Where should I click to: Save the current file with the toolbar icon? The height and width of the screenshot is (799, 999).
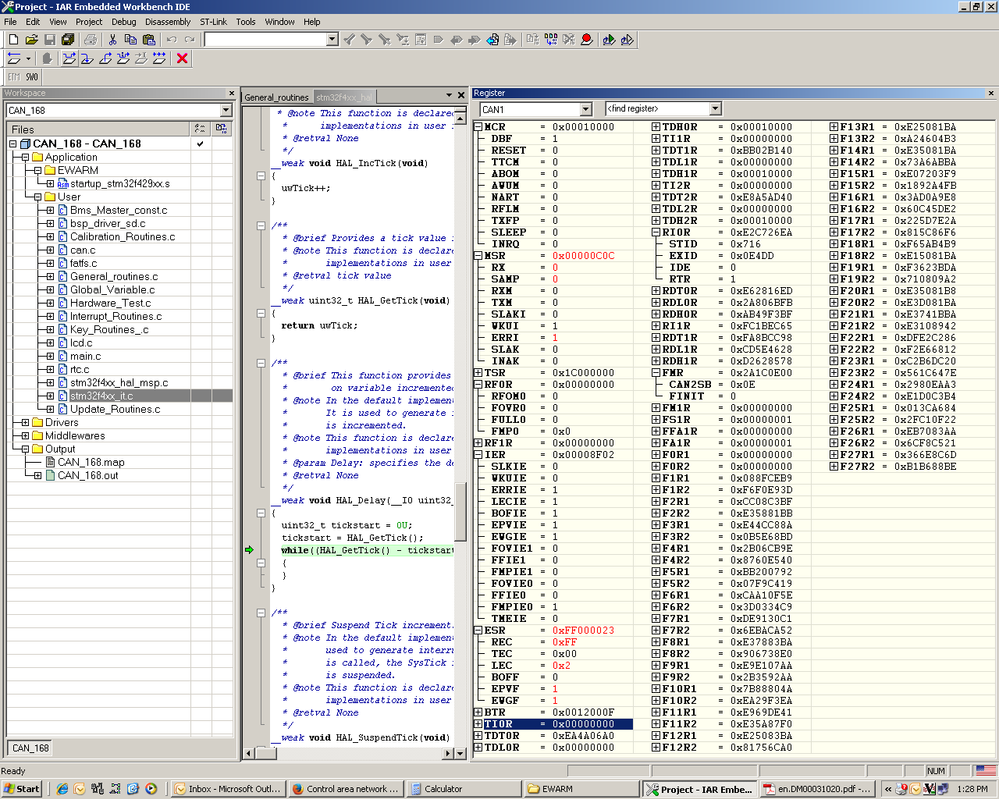tap(49, 40)
